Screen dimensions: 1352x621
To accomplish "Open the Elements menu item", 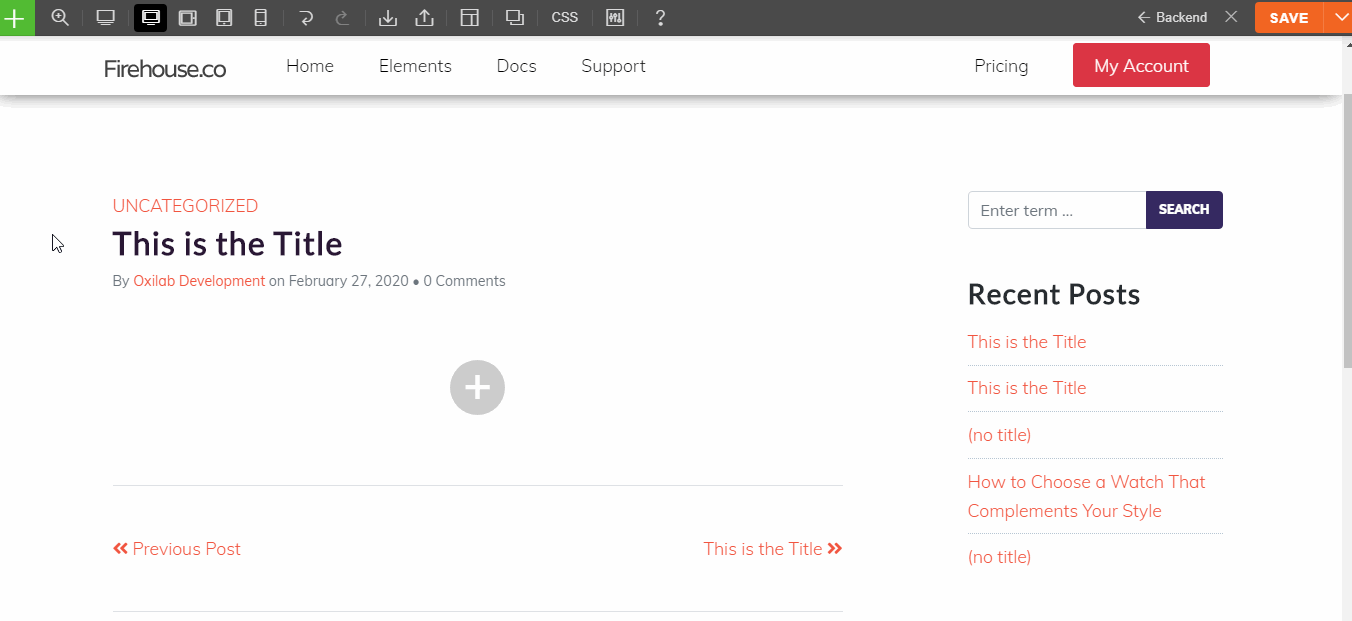I will pos(415,66).
